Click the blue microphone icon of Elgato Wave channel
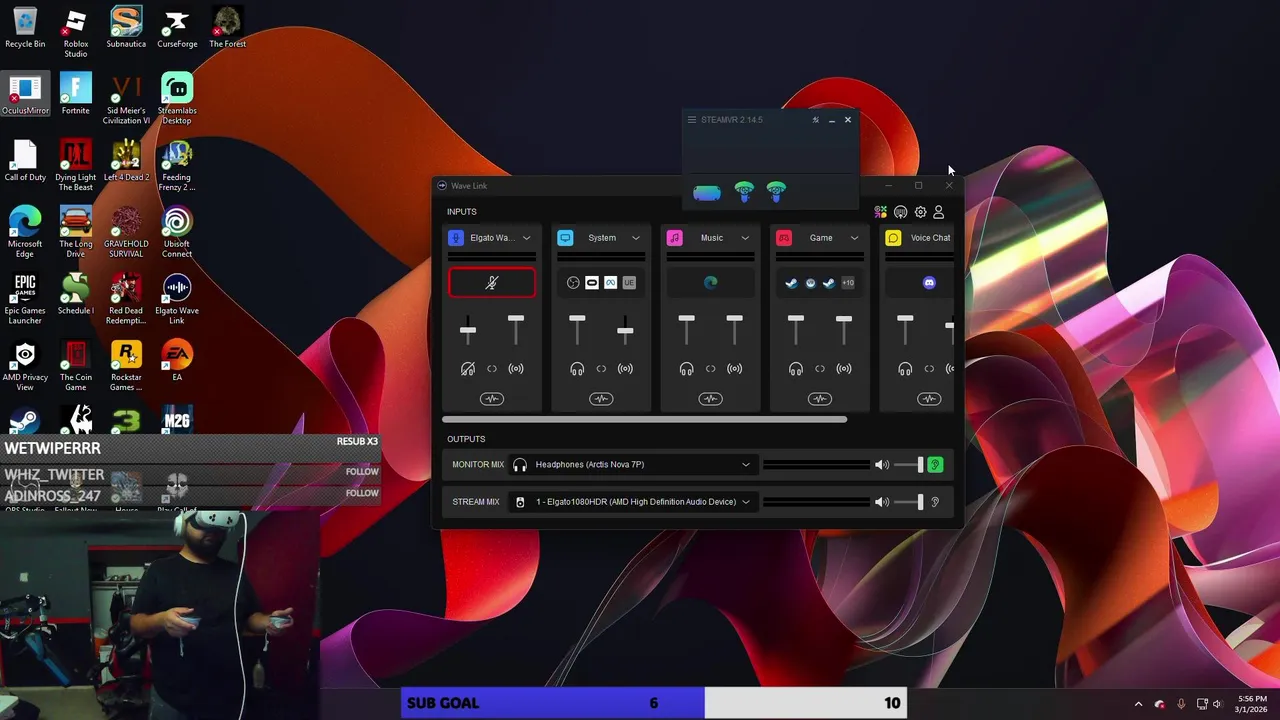 [456, 238]
